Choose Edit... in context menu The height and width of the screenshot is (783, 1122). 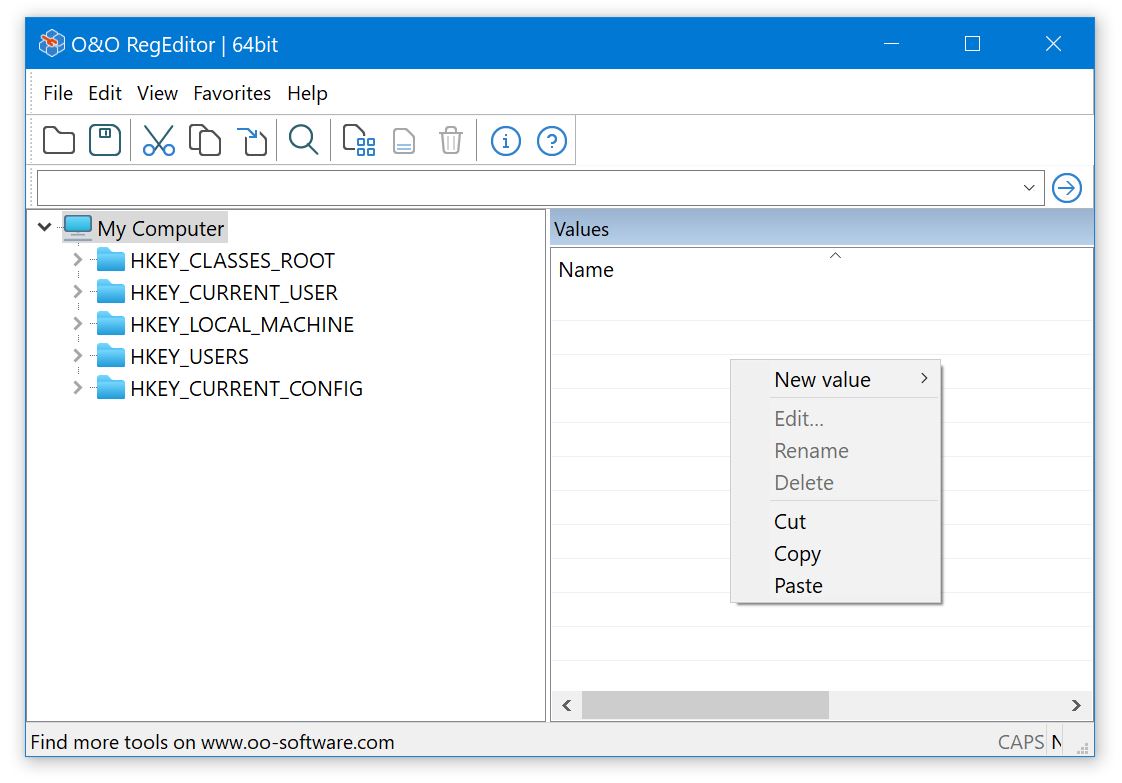(x=835, y=419)
